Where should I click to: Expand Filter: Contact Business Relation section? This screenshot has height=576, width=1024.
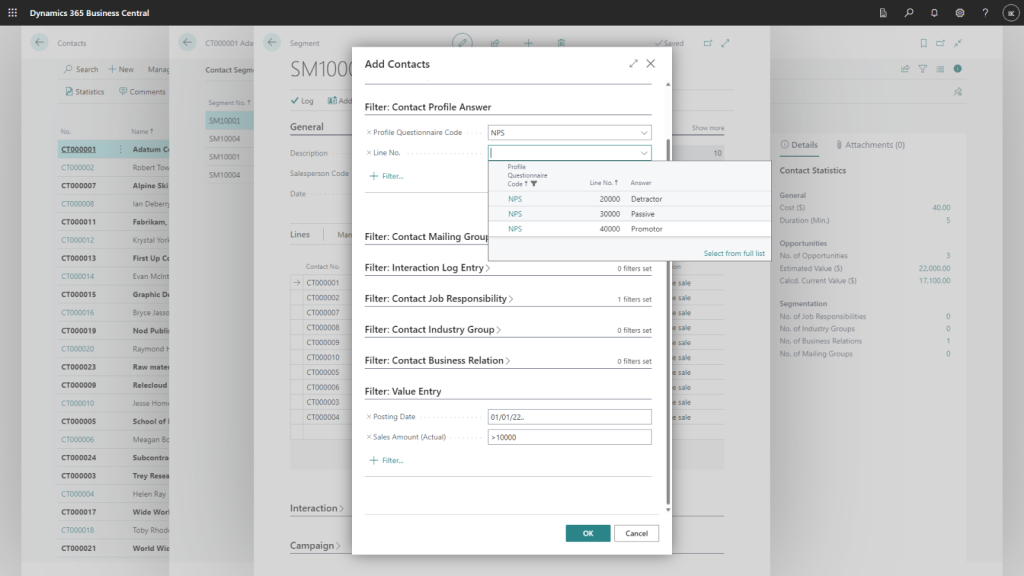pyautogui.click(x=437, y=360)
